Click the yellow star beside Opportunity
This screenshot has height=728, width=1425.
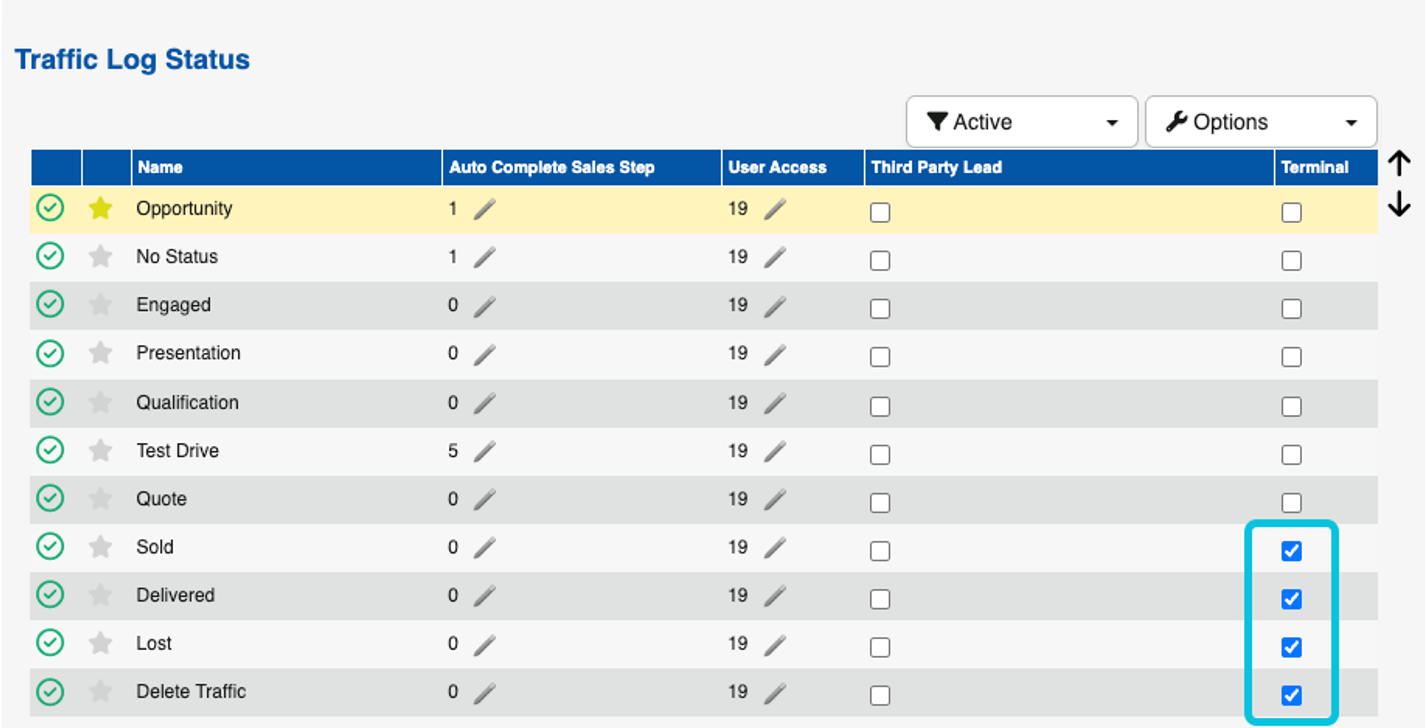(100, 209)
